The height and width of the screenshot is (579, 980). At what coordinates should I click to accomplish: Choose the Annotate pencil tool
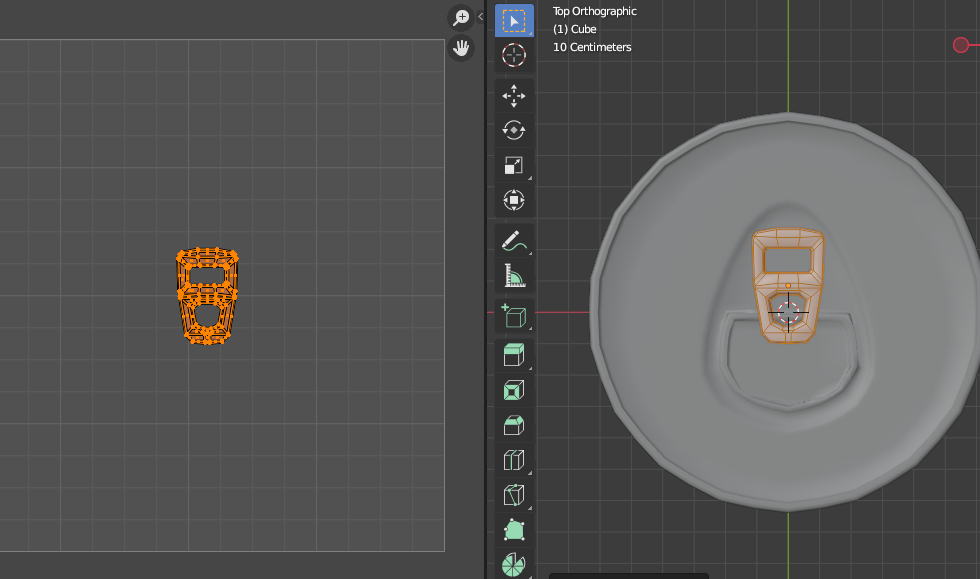click(514, 241)
